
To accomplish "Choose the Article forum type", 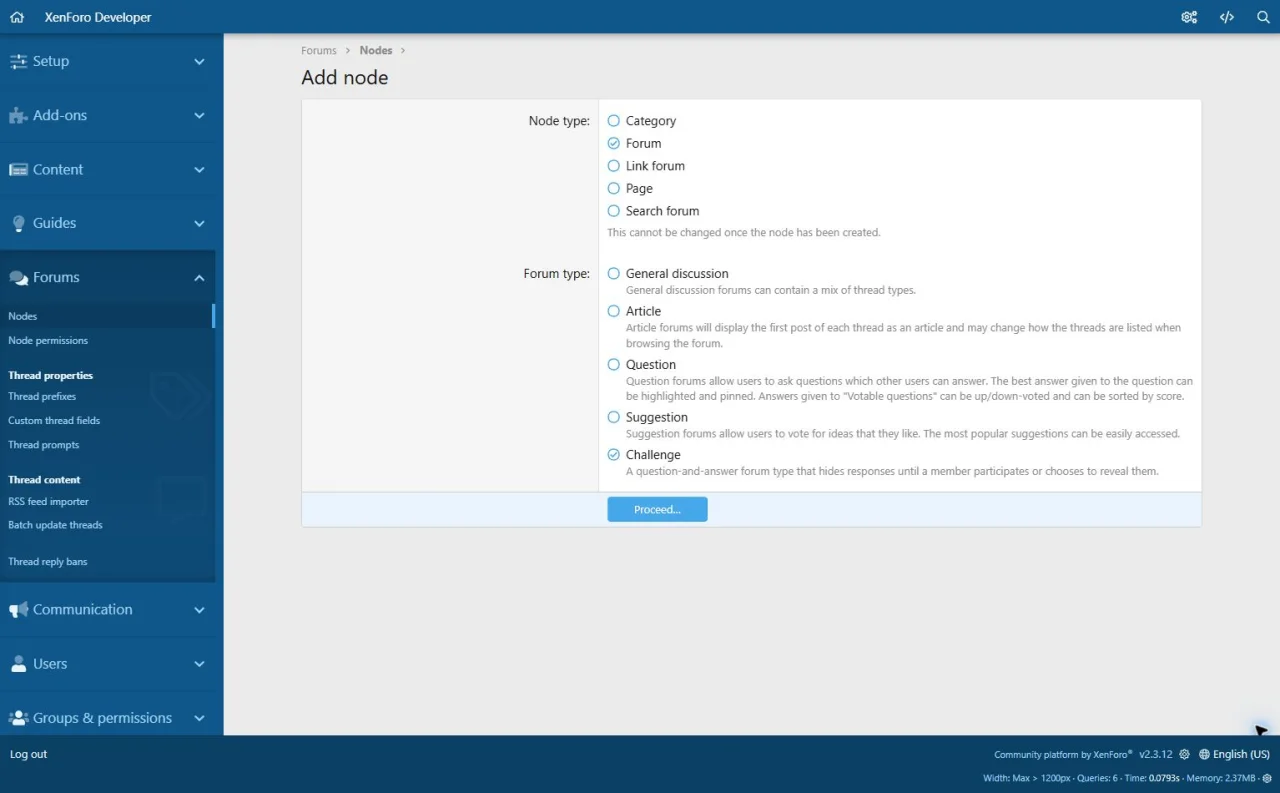I will pyautogui.click(x=614, y=311).
